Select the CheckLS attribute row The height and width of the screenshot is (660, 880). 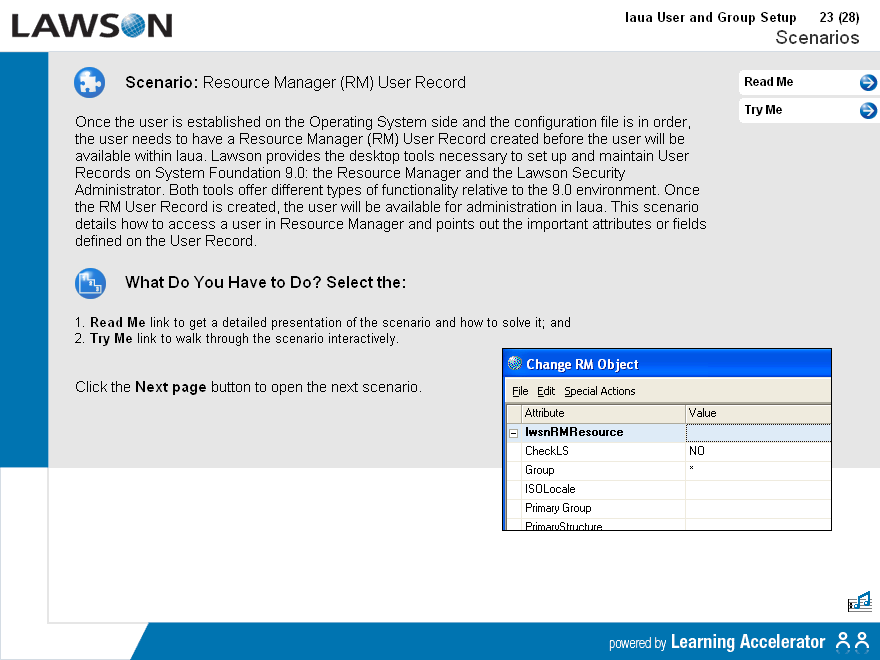pyautogui.click(x=668, y=451)
